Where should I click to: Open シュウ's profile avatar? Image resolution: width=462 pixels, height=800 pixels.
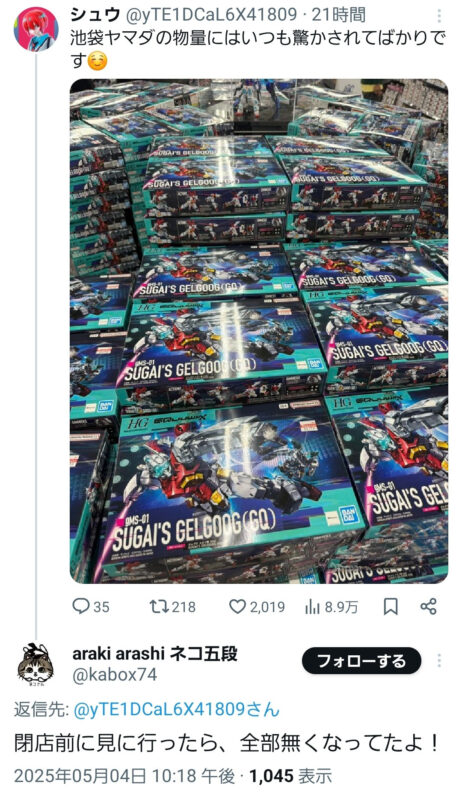36,29
